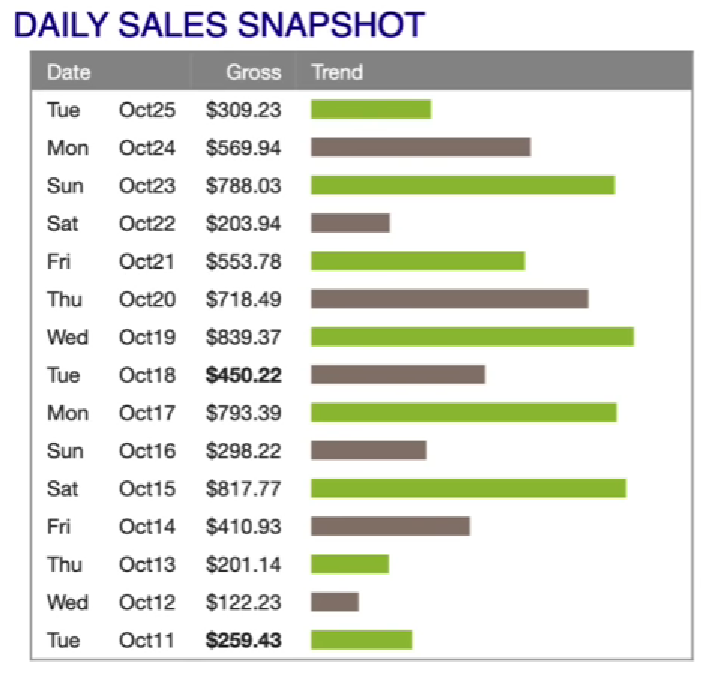Select the Mon Oct17 row
701x693 pixels.
110,413
